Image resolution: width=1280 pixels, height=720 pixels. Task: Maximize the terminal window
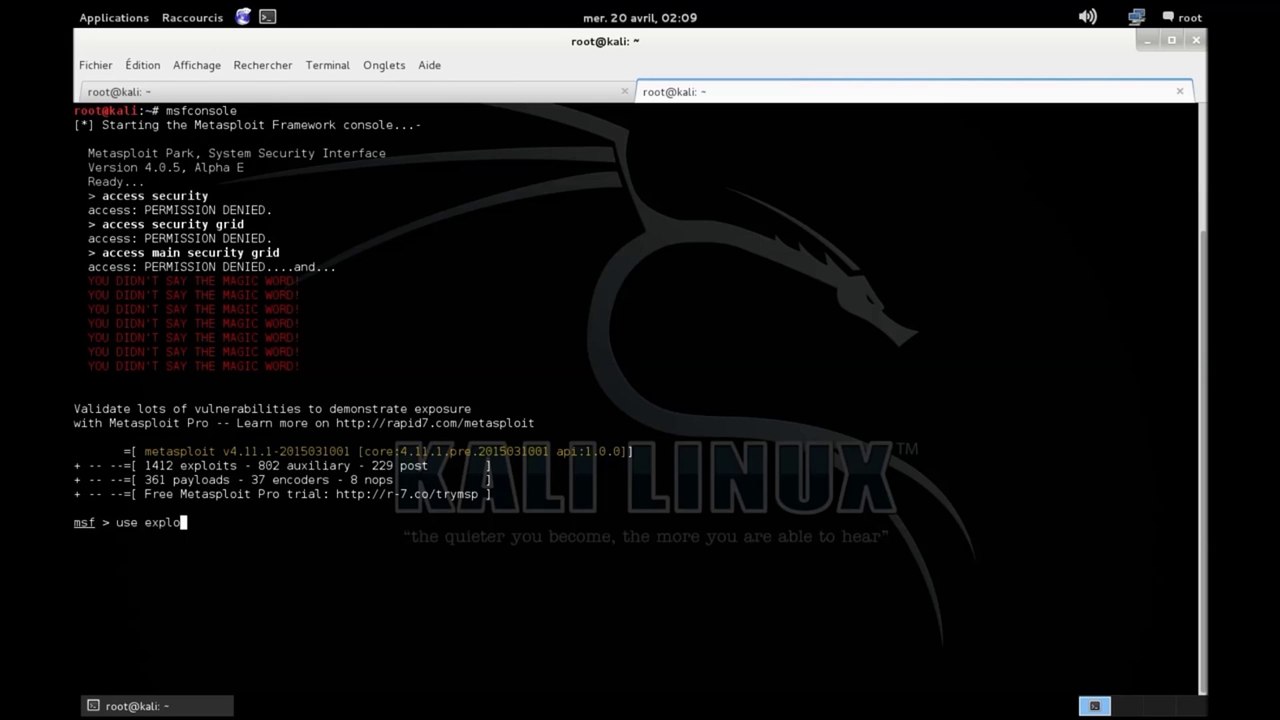tap(1171, 40)
